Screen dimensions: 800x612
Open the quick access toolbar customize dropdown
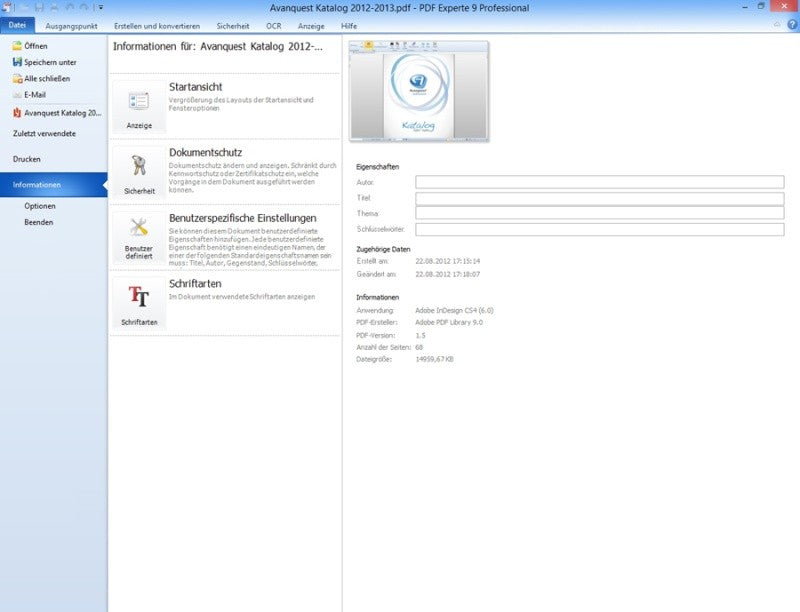click(x=101, y=7)
